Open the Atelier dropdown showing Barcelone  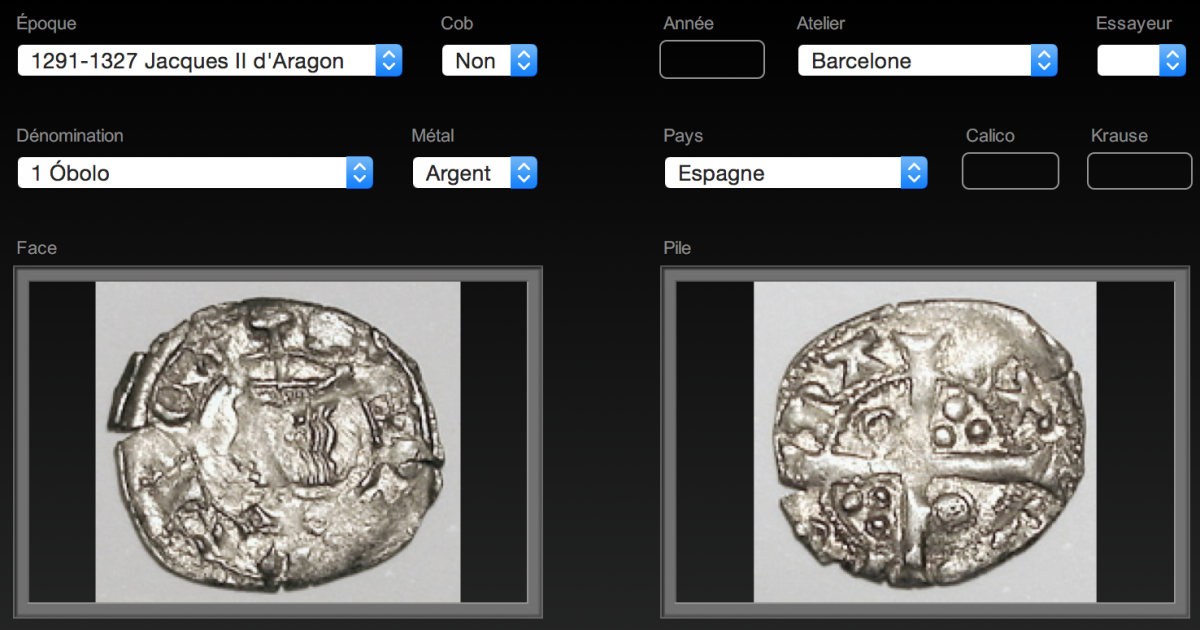(x=928, y=61)
